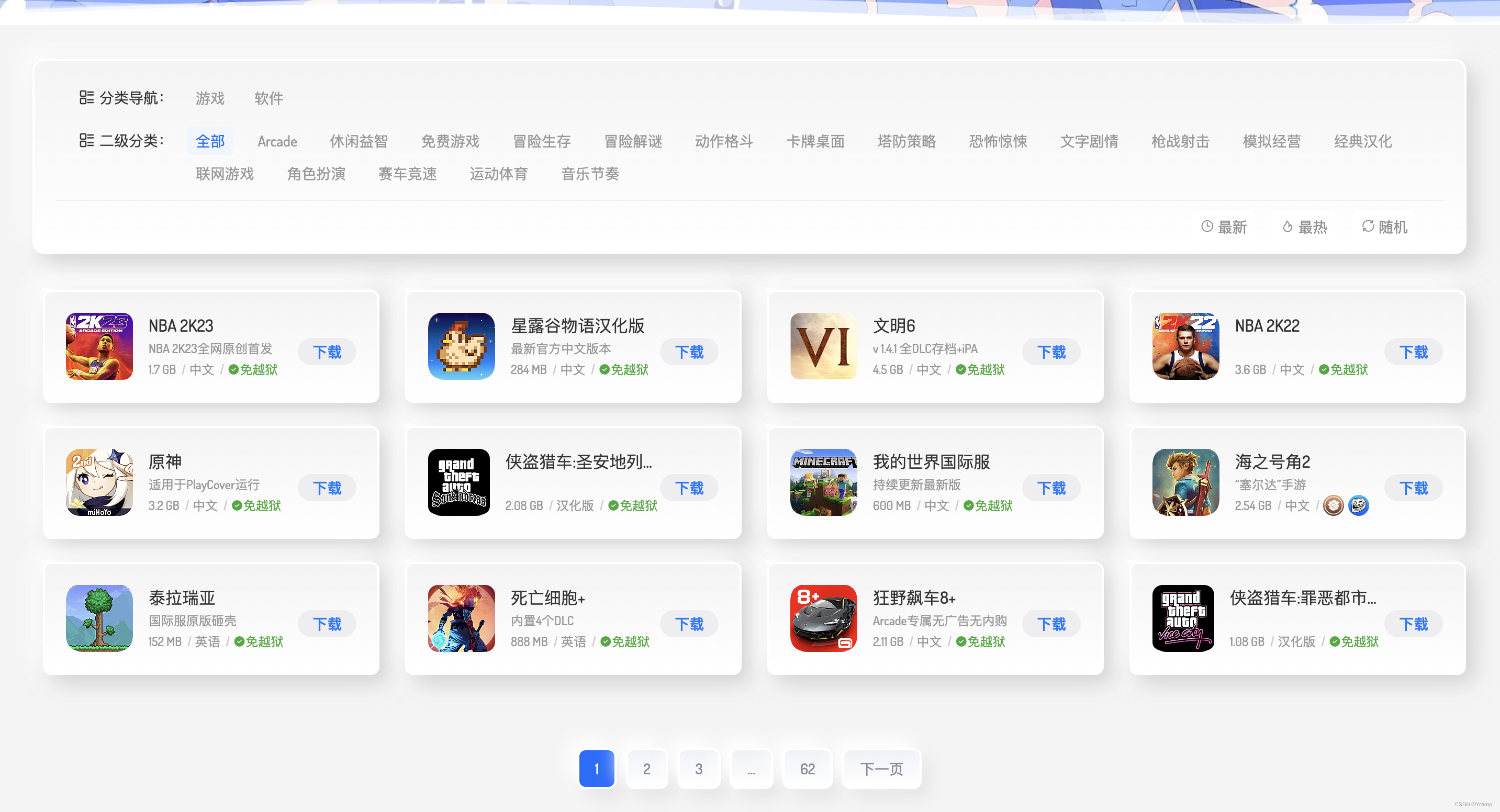Viewport: 1500px width, 812px height.
Task: Download 死亡细胞+ via 下载 button
Action: pyautogui.click(x=689, y=624)
